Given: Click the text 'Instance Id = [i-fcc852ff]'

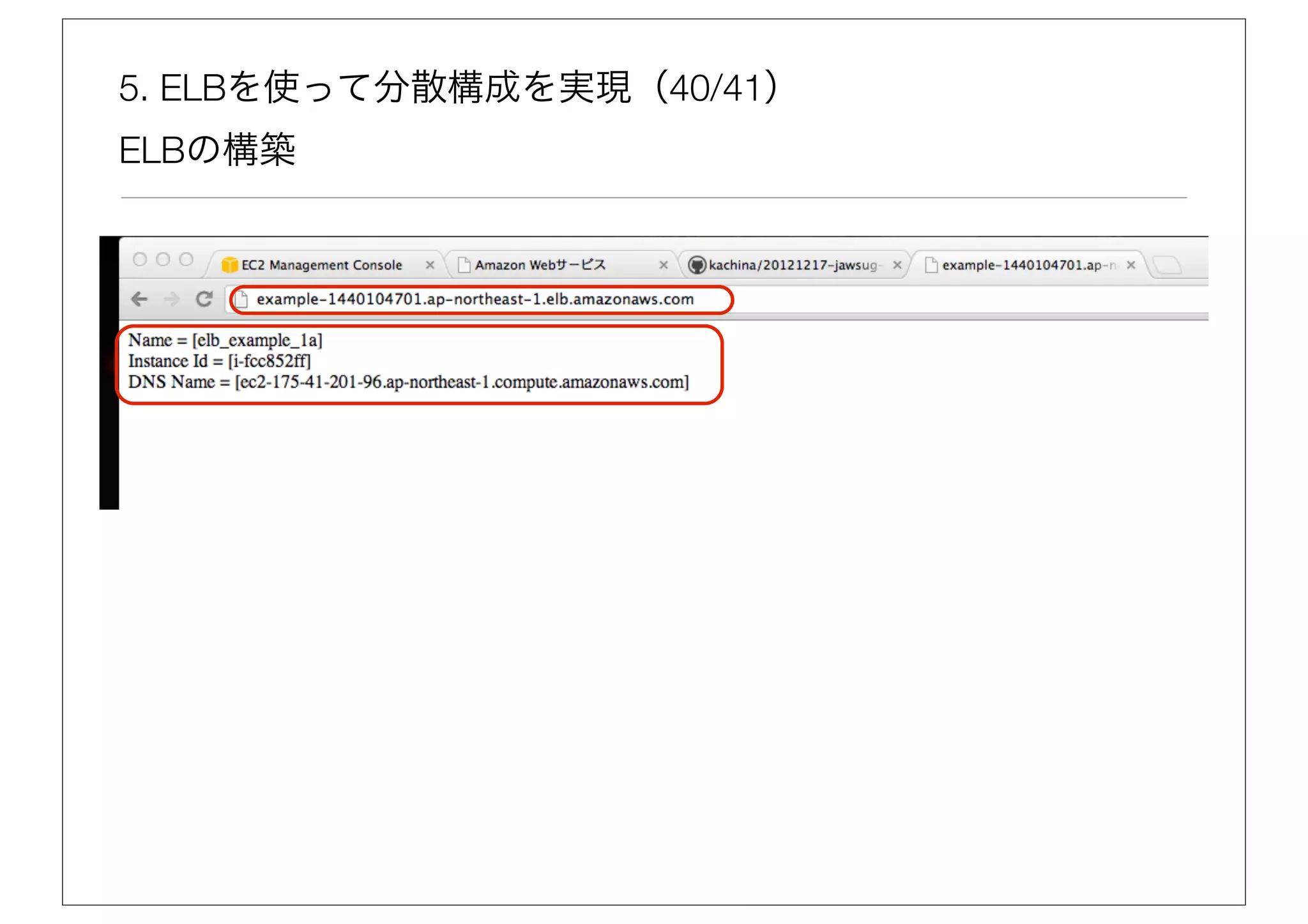Looking at the screenshot, I should click(219, 361).
